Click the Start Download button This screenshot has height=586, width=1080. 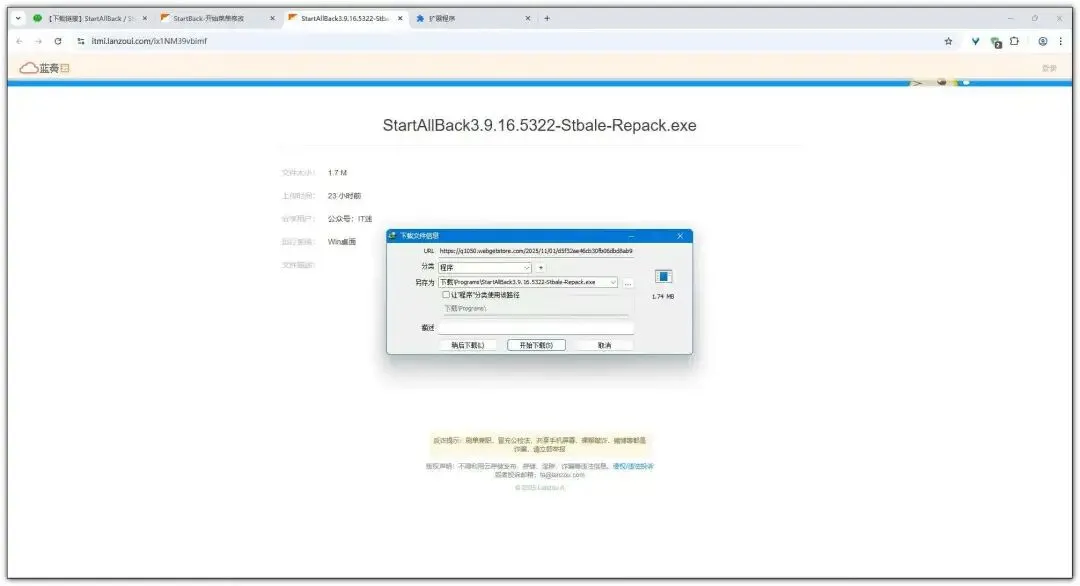tap(536, 345)
